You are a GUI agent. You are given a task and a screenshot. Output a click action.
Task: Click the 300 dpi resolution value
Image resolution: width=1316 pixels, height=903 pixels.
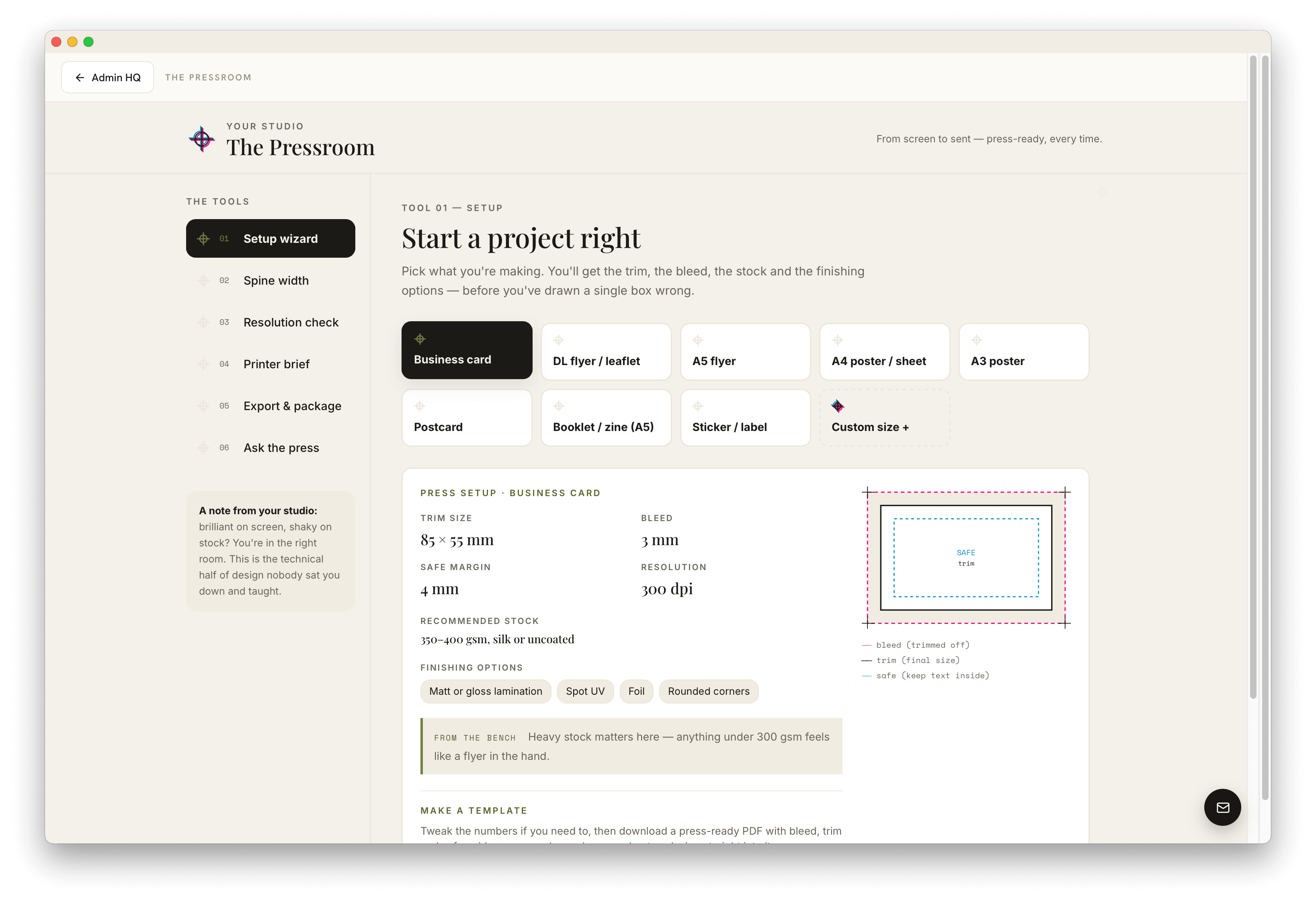(x=667, y=589)
